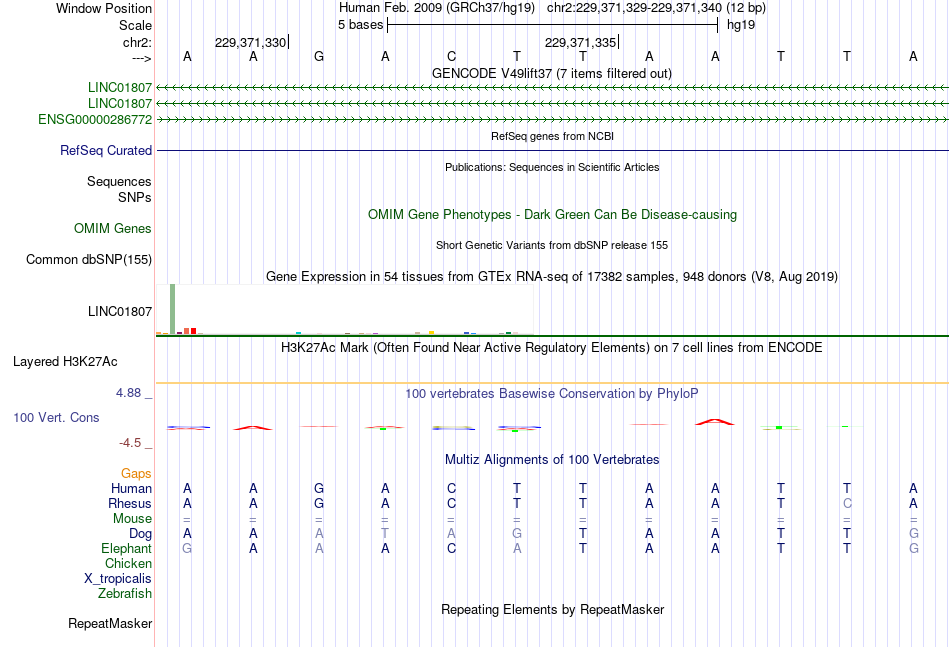Click the OMIM Genes label

[113, 228]
